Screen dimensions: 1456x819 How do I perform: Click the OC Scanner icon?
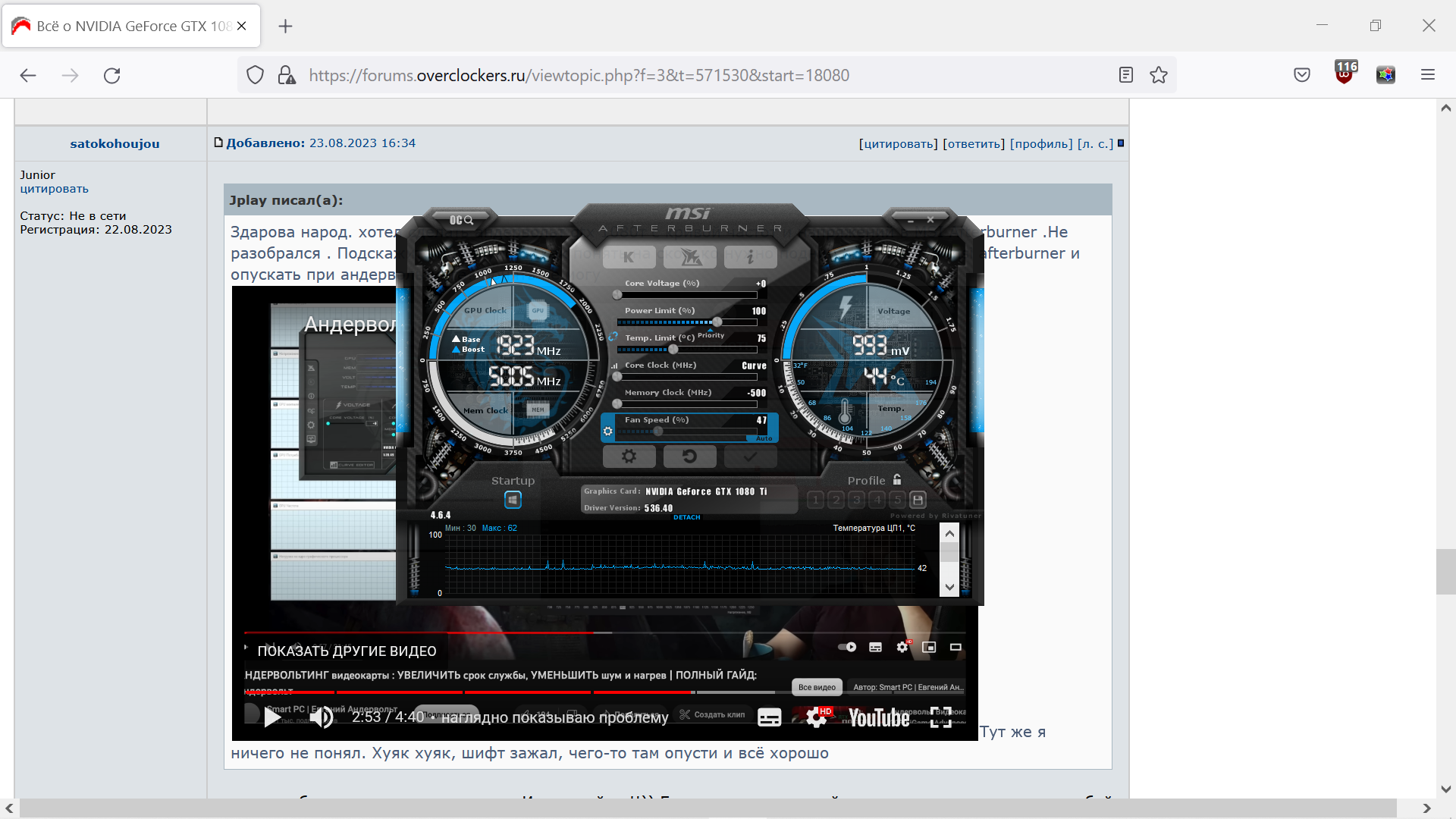tap(461, 220)
